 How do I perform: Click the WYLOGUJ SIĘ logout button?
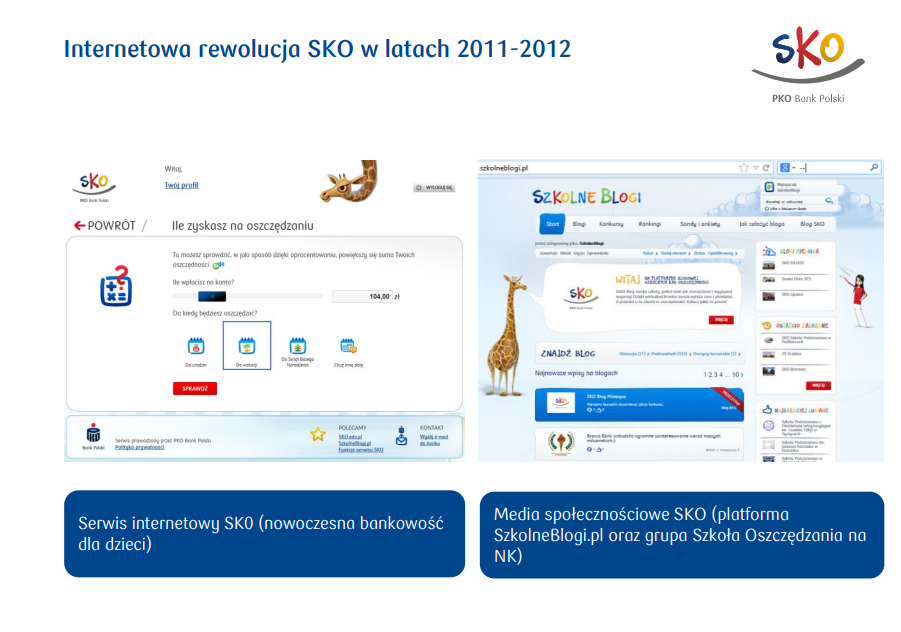coord(434,188)
